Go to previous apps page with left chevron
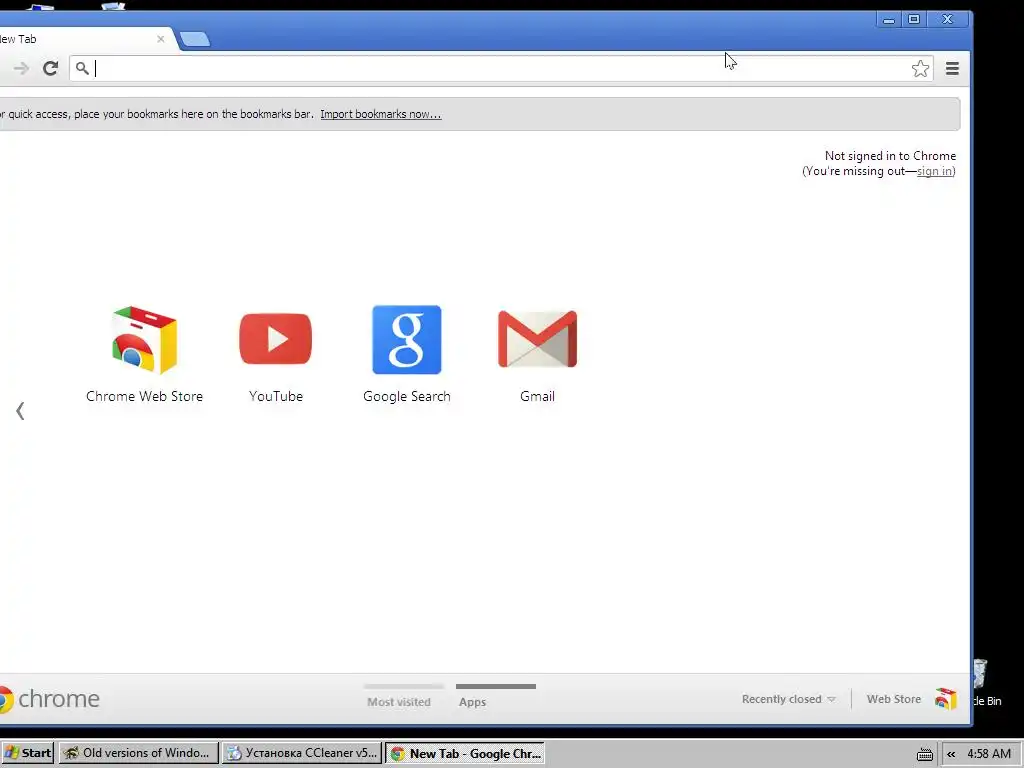The height and width of the screenshot is (768, 1024). point(20,411)
